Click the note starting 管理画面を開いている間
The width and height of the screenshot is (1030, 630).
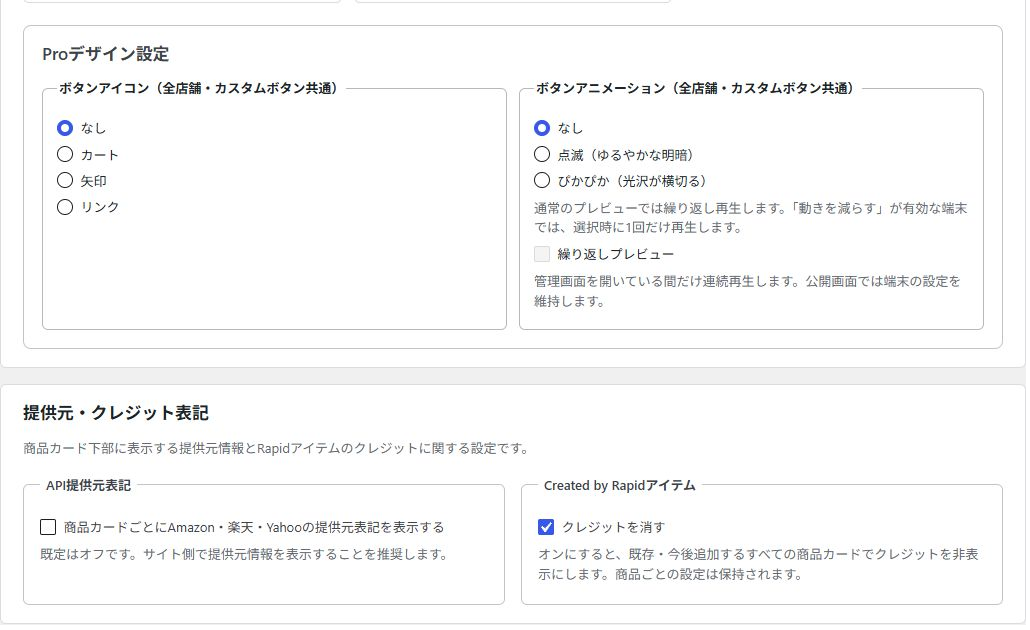tap(747, 291)
